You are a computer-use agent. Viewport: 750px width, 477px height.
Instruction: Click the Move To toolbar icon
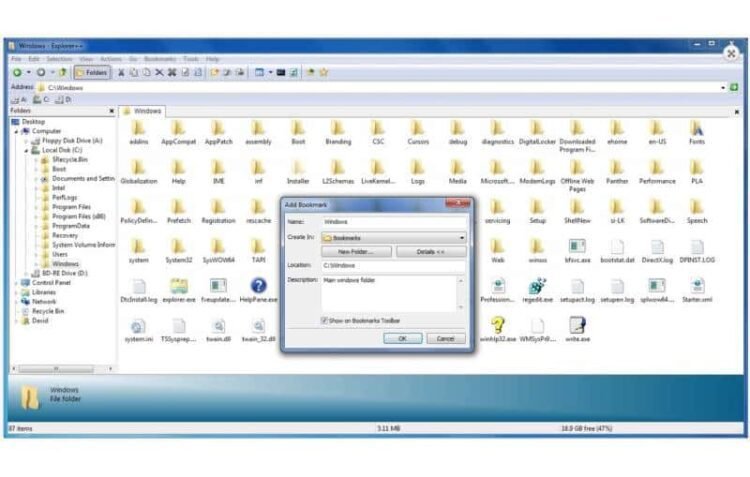pos(240,73)
